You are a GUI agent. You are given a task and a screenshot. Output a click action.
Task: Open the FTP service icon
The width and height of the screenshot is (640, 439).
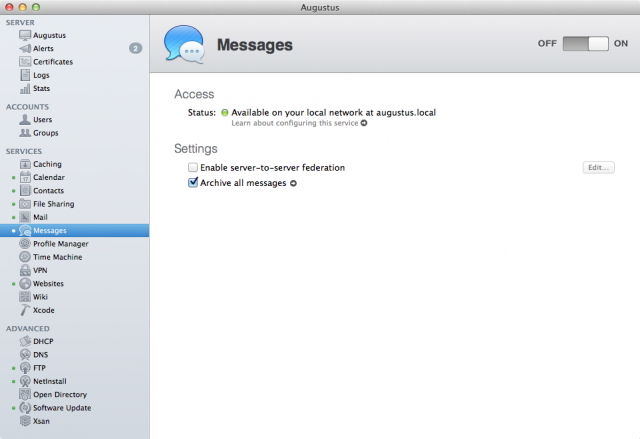pos(25,368)
